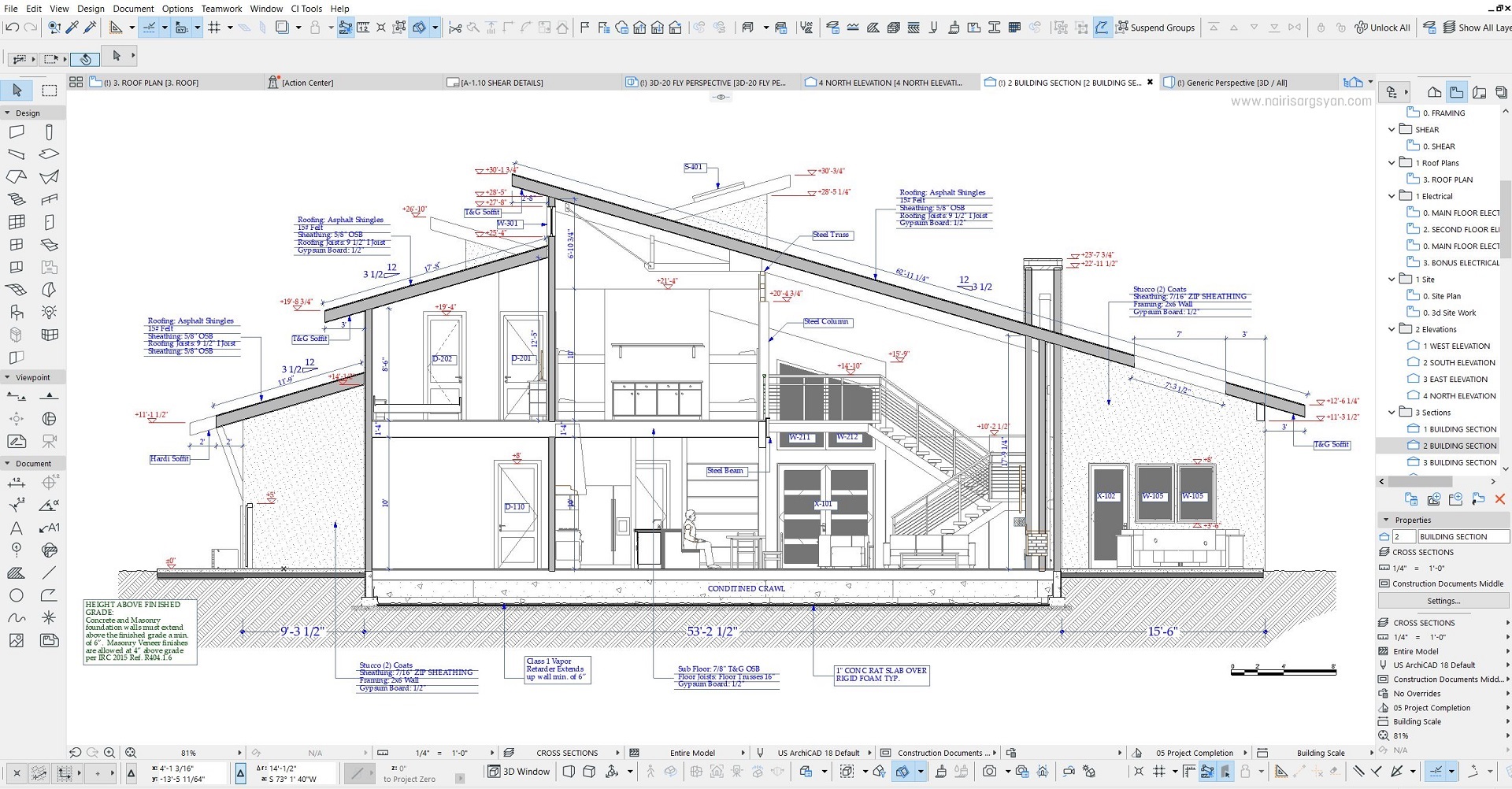Select the Hotspot tool
The width and height of the screenshot is (1512, 789).
click(x=49, y=618)
